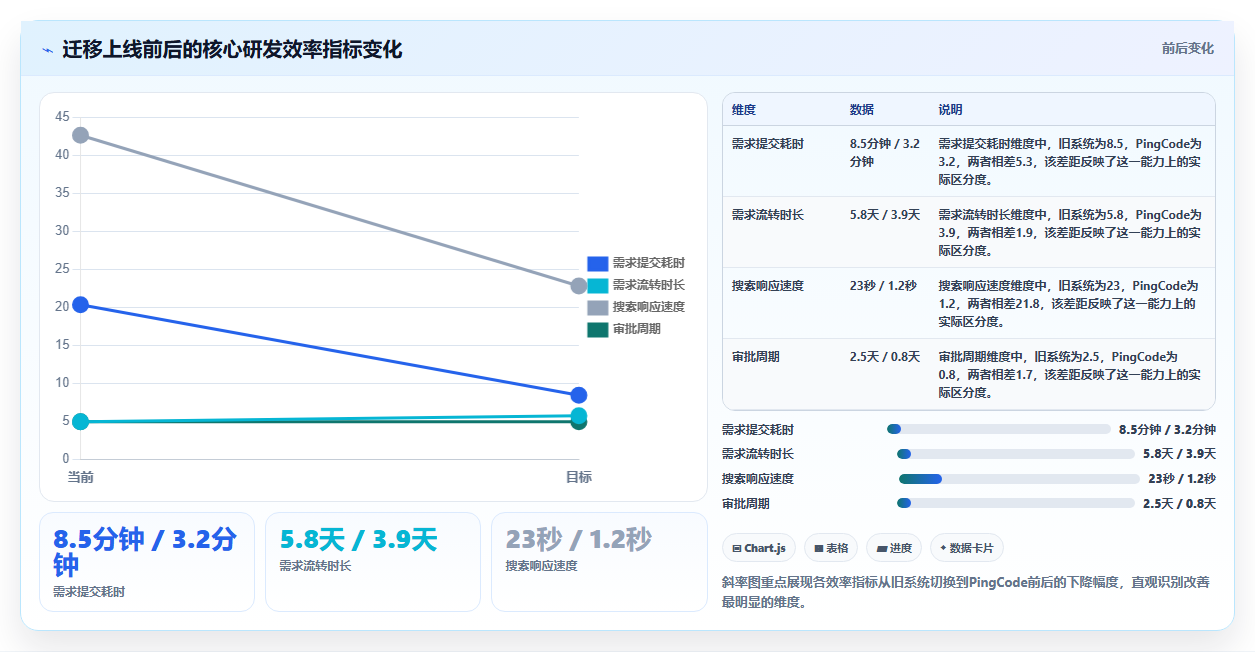Click the table cell 23秒 / 1.2秒
This screenshot has height=652, width=1255.
(x=883, y=286)
